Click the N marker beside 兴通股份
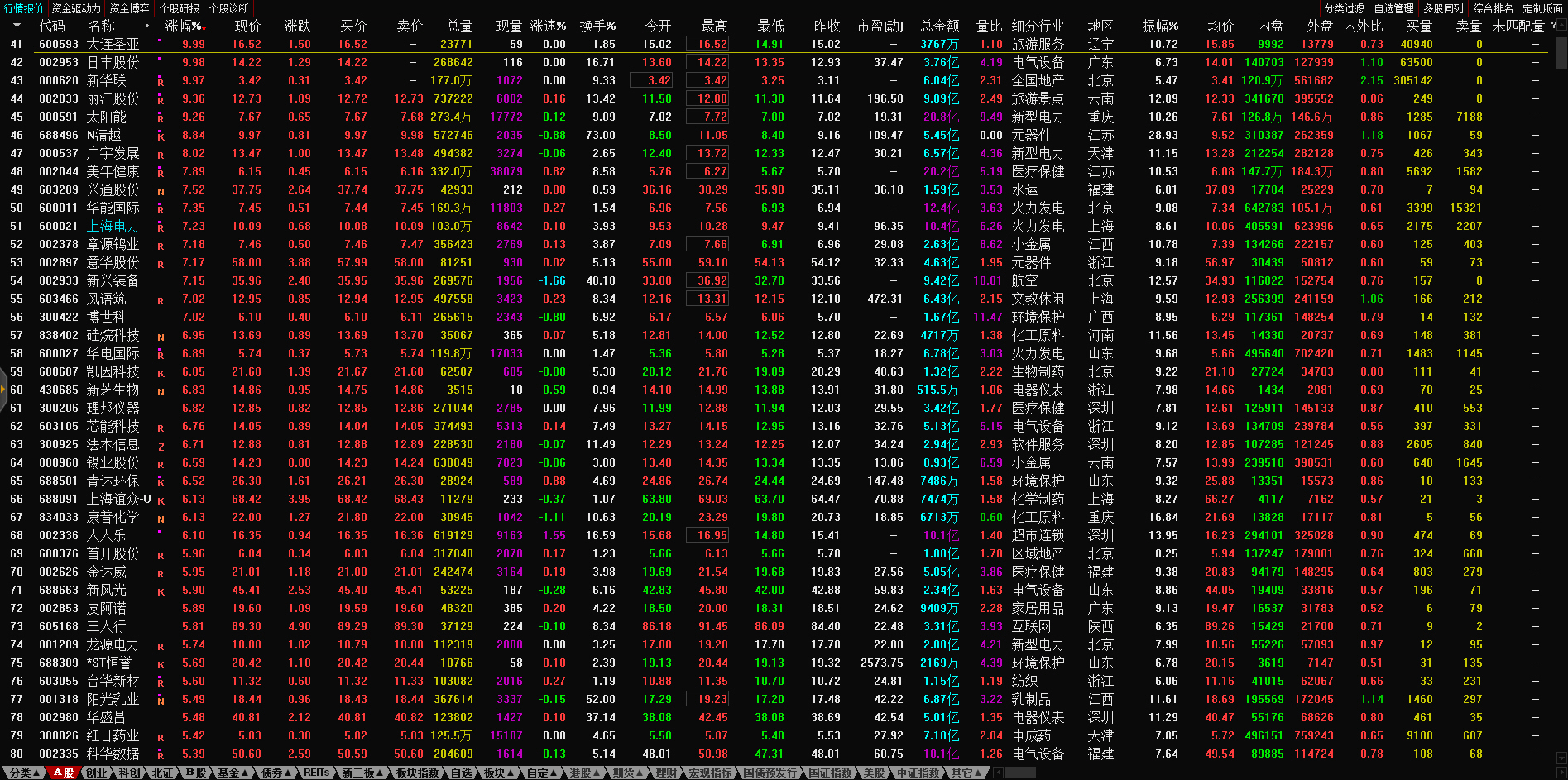 [x=161, y=191]
